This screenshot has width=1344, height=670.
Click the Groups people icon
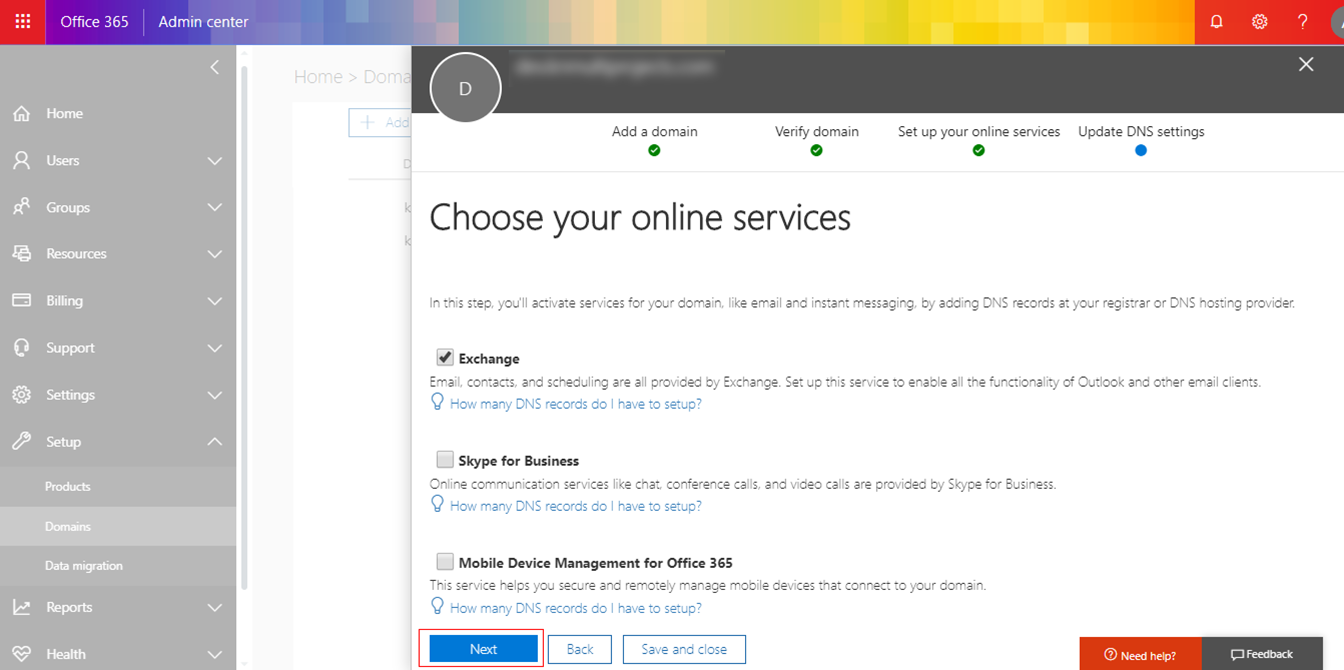coord(21,207)
